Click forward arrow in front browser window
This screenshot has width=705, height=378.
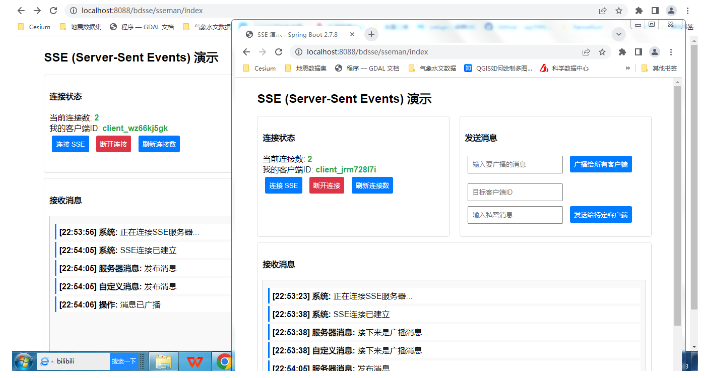point(263,52)
